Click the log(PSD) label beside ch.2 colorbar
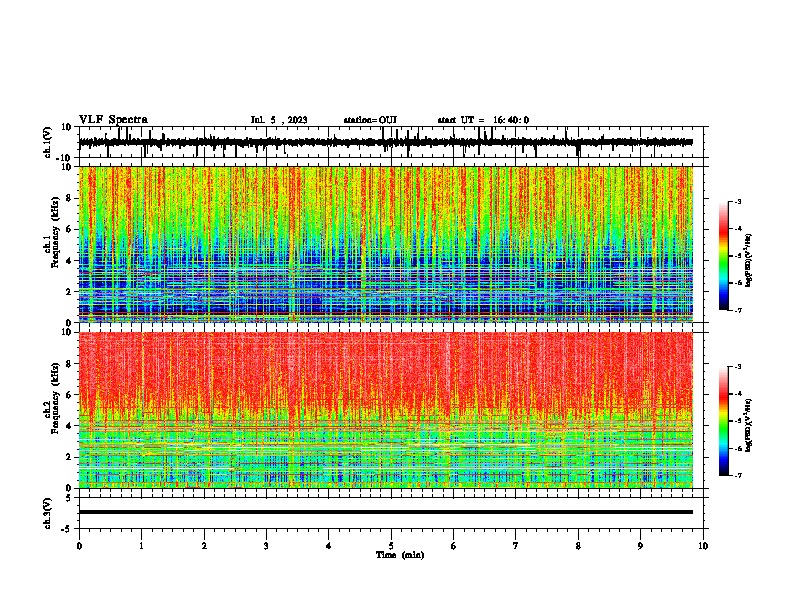 tap(749, 426)
